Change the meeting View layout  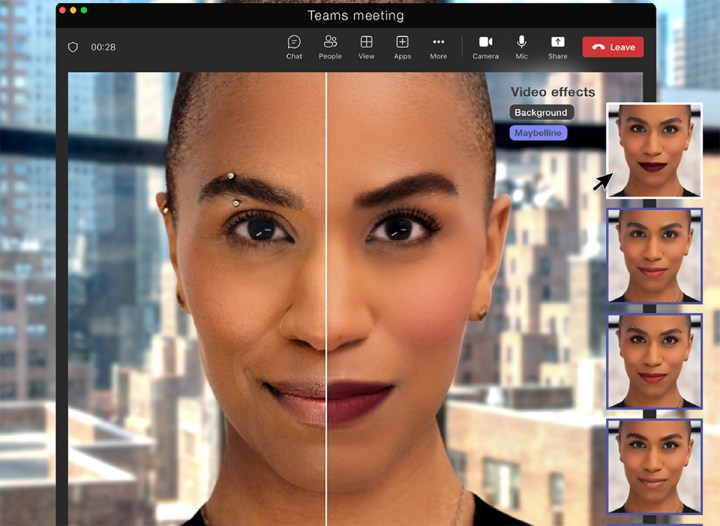366,47
